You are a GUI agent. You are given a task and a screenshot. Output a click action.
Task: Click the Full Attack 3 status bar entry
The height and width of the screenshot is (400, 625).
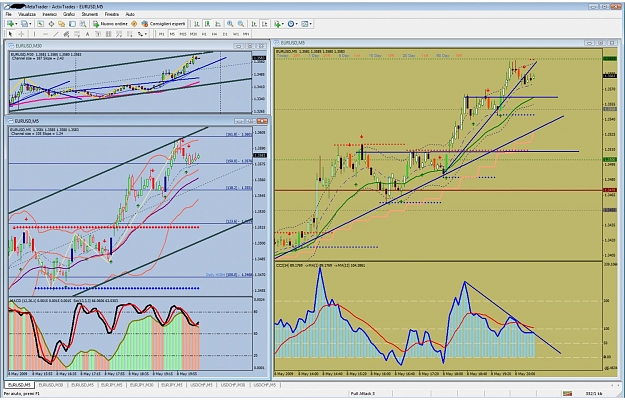(362, 394)
